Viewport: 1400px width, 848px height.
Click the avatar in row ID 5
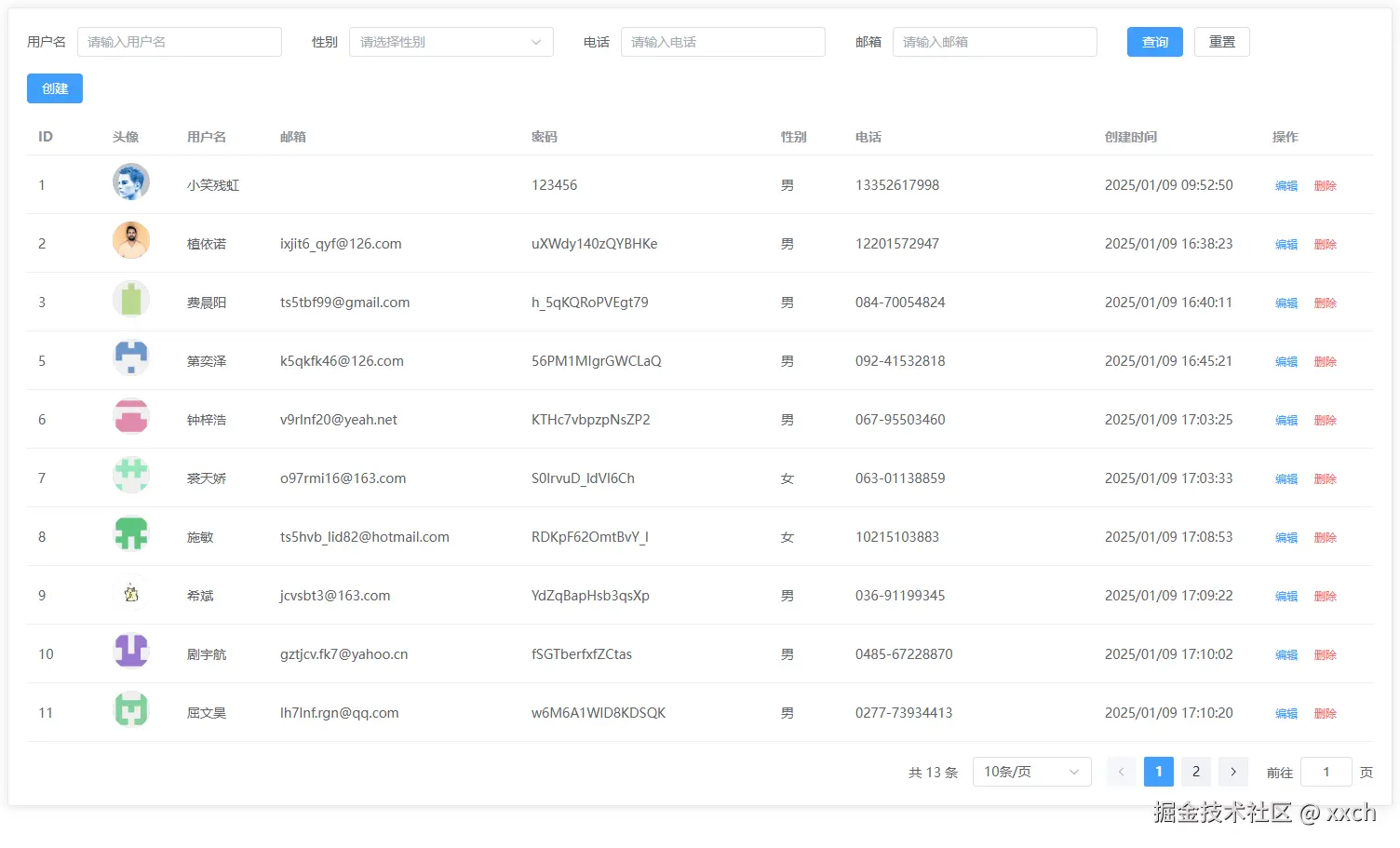pyautogui.click(x=131, y=358)
